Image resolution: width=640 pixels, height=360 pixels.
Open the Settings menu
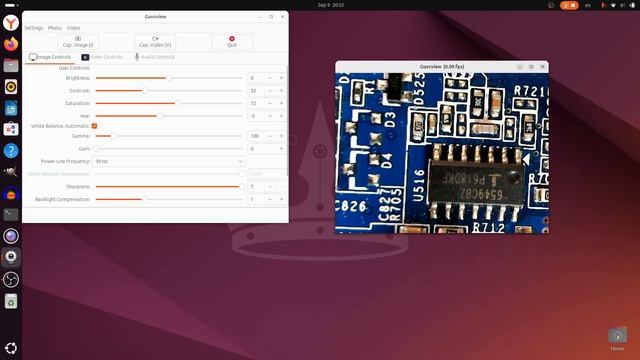pos(33,28)
